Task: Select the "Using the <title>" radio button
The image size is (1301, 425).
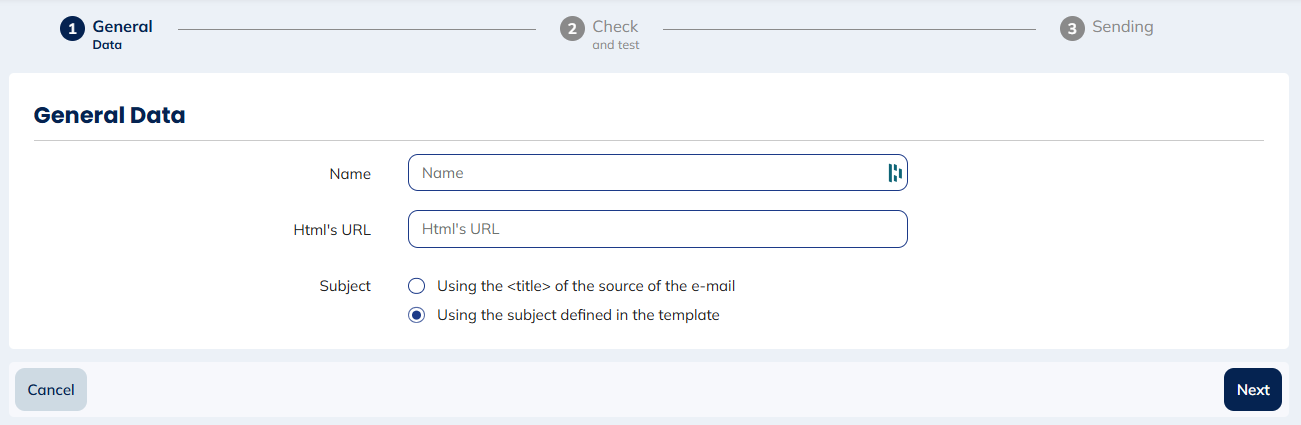Action: pyautogui.click(x=417, y=286)
